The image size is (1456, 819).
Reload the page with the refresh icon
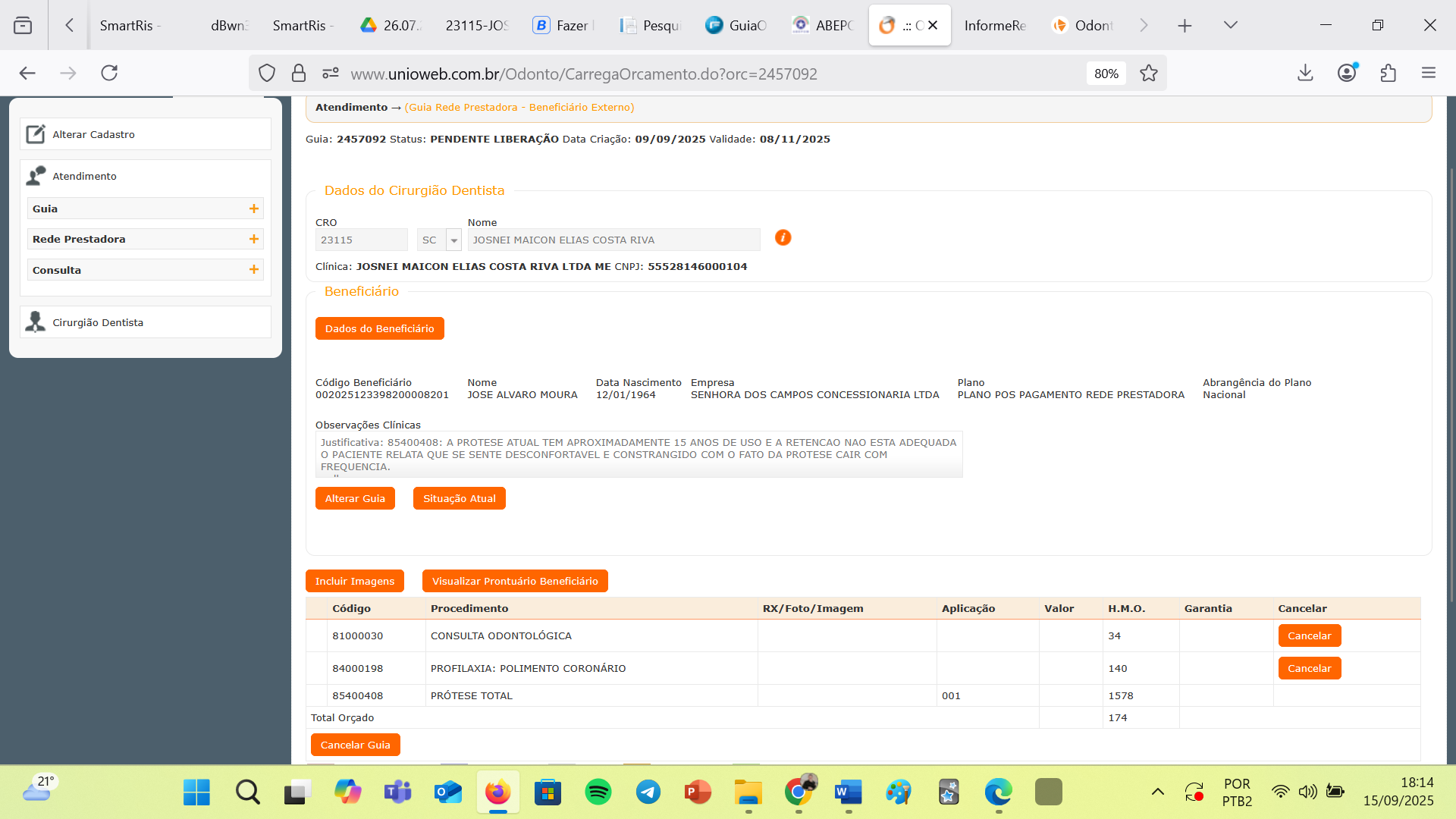tap(109, 73)
